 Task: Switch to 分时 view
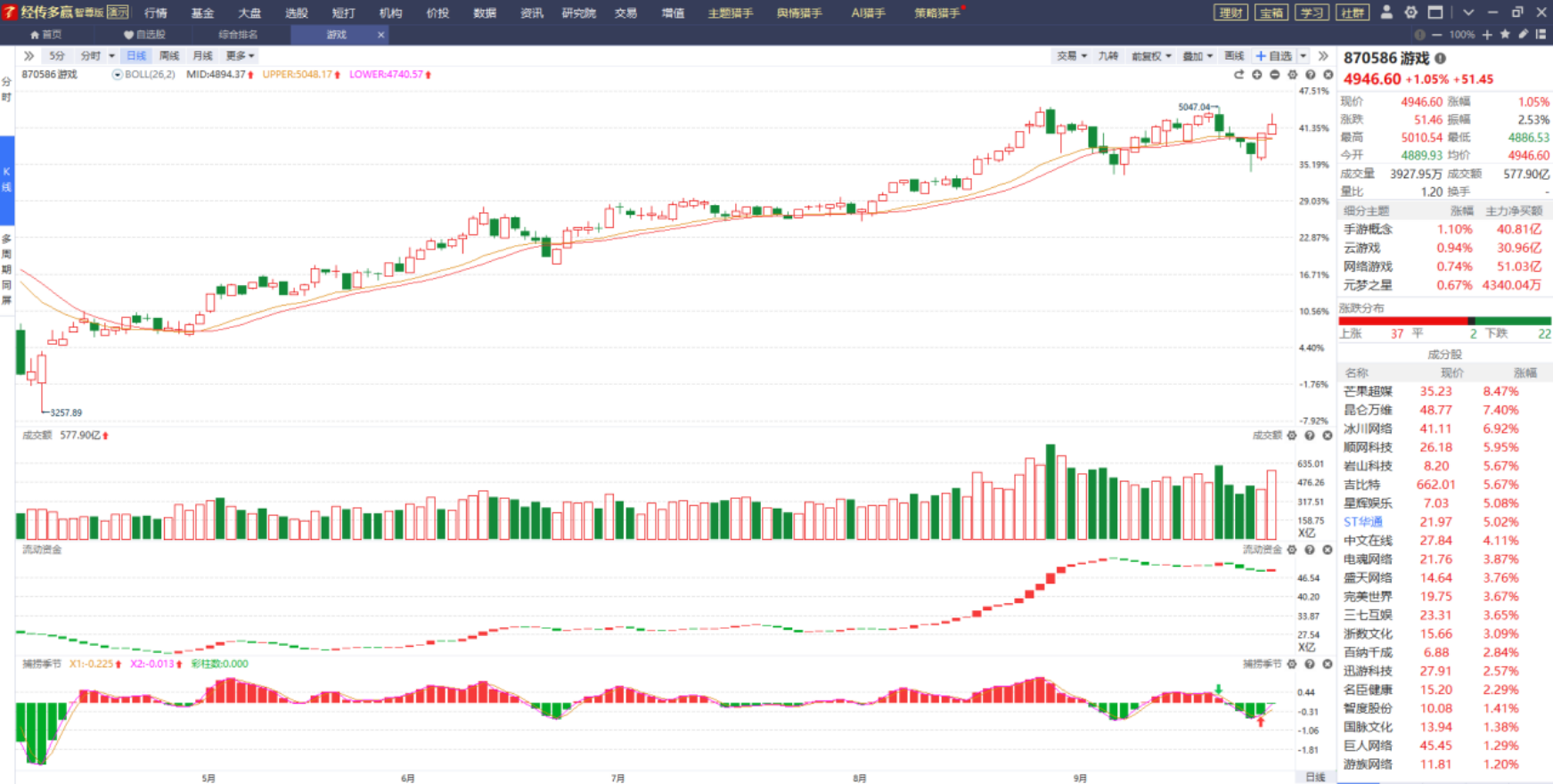[x=91, y=55]
